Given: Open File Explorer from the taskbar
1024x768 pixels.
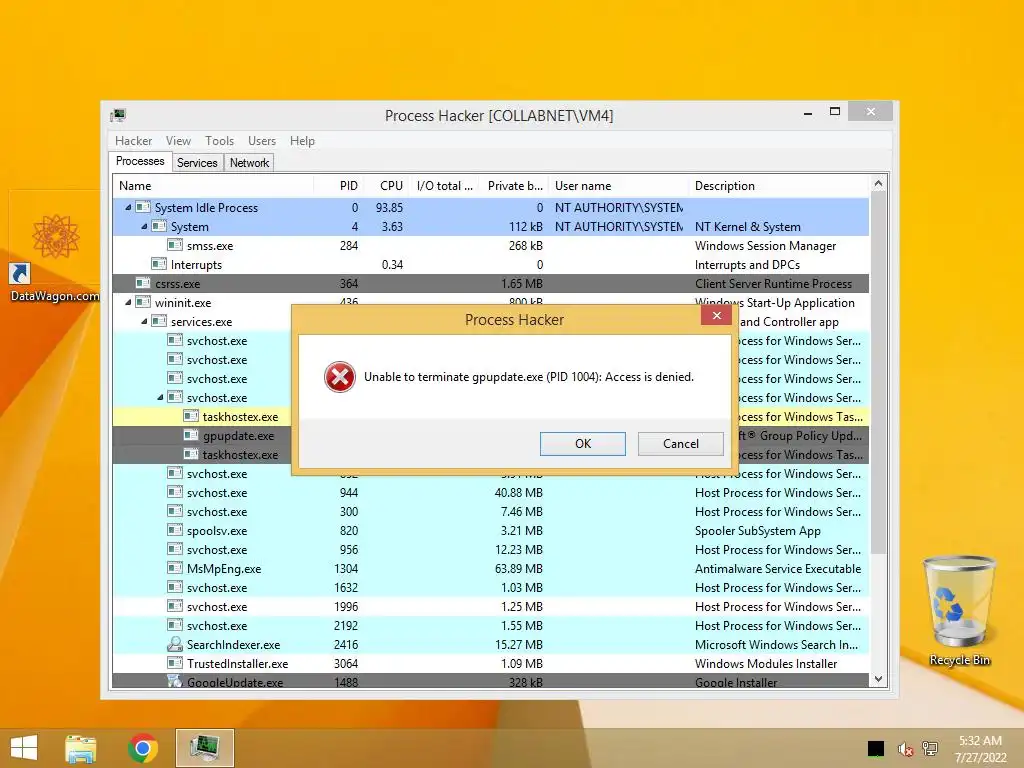Looking at the screenshot, I should pyautogui.click(x=81, y=748).
